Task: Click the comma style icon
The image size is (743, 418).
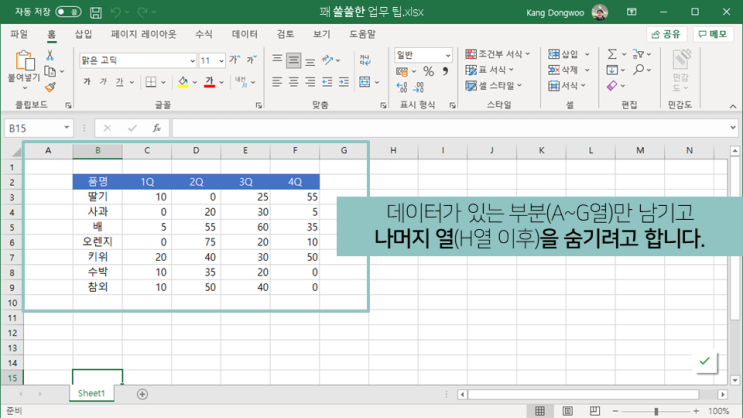Action: (x=445, y=72)
